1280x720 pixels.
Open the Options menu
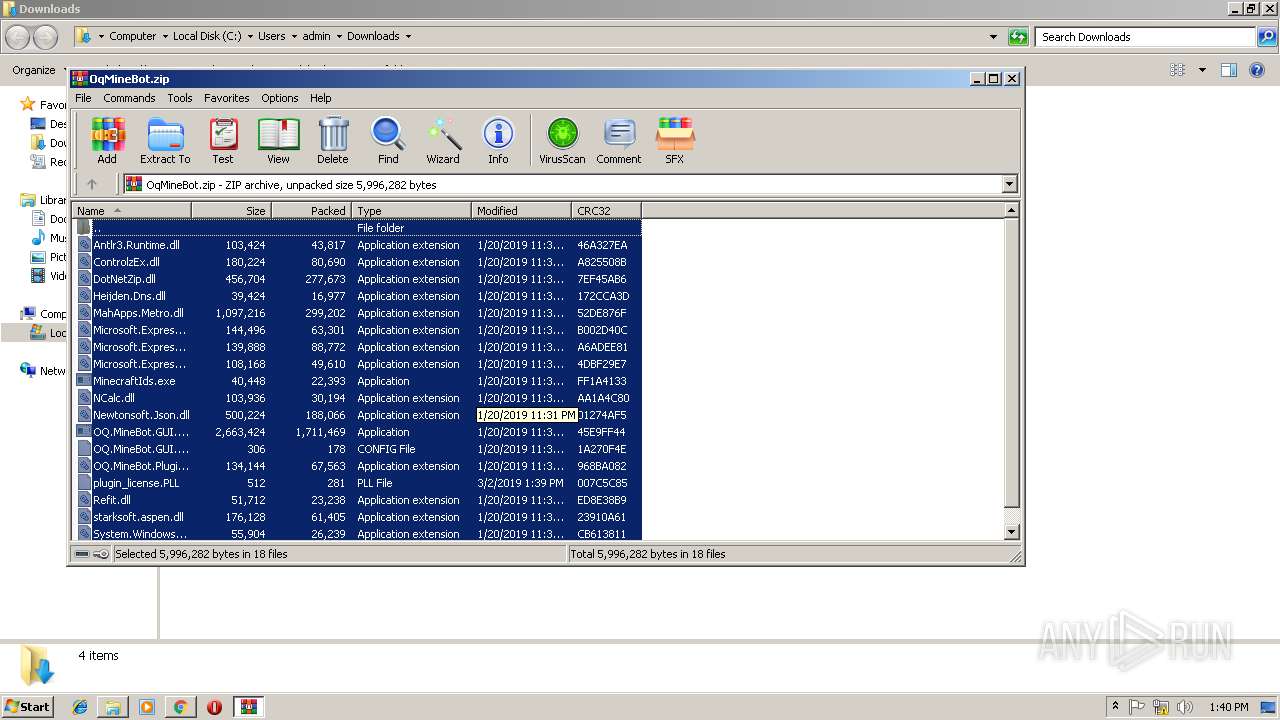(x=280, y=98)
